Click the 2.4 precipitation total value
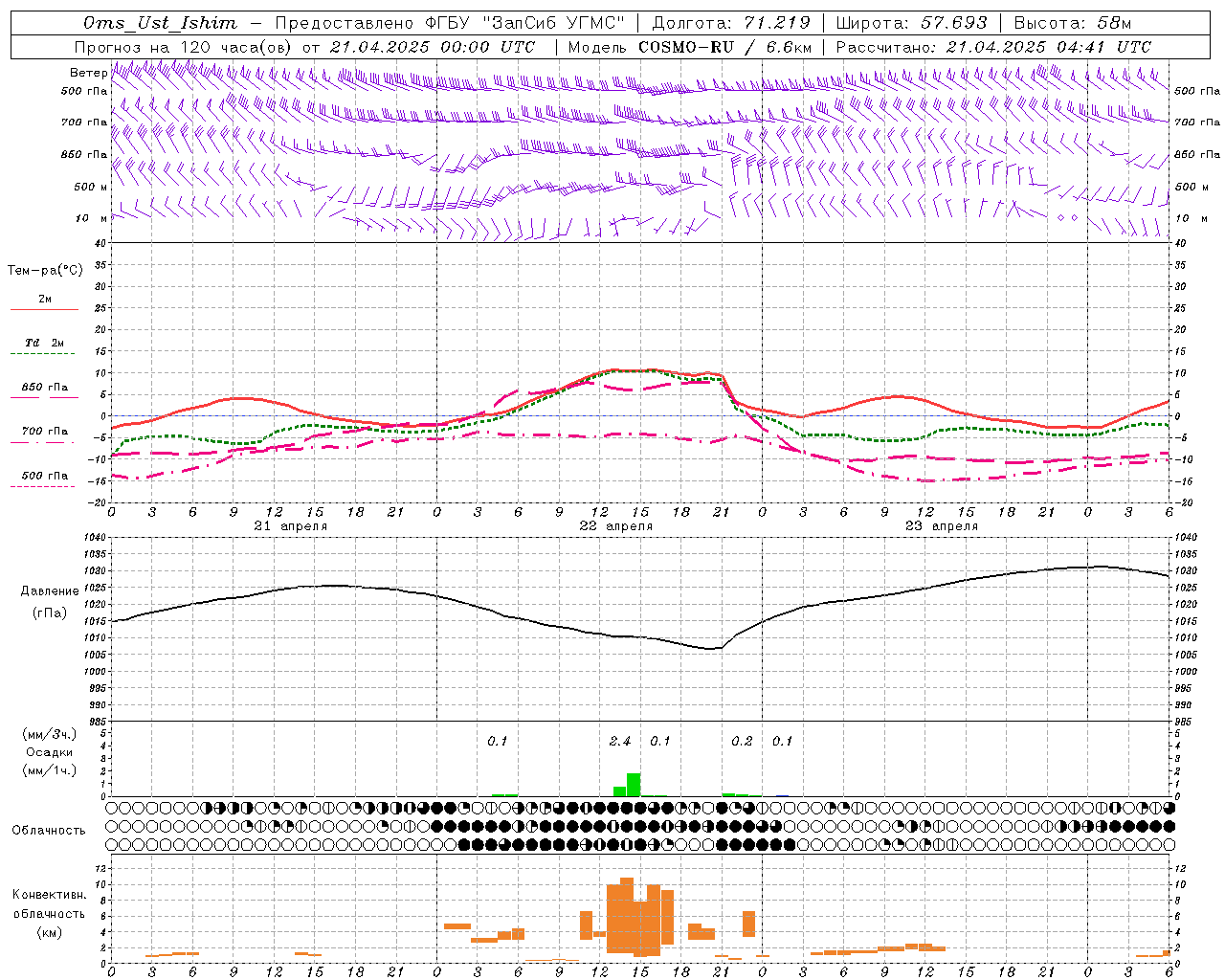The height and width of the screenshot is (980, 1225). [x=620, y=741]
